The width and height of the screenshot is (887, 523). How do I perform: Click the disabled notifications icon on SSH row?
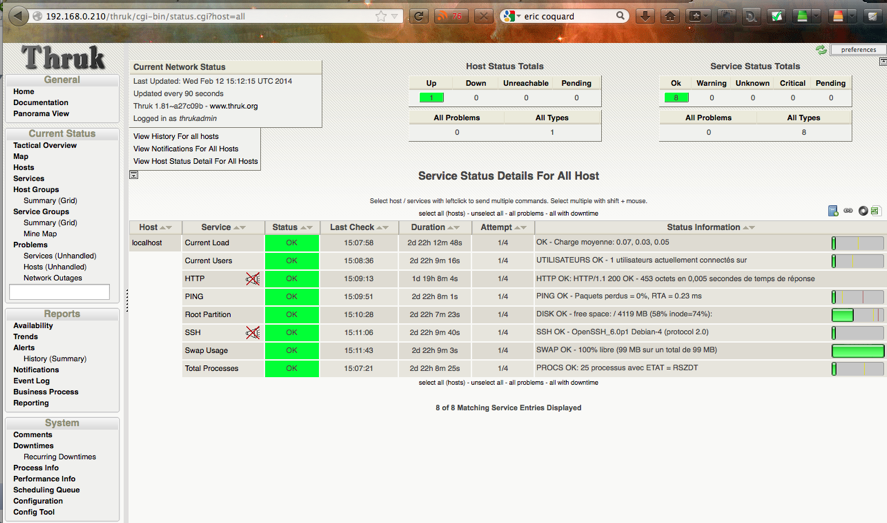coord(253,333)
